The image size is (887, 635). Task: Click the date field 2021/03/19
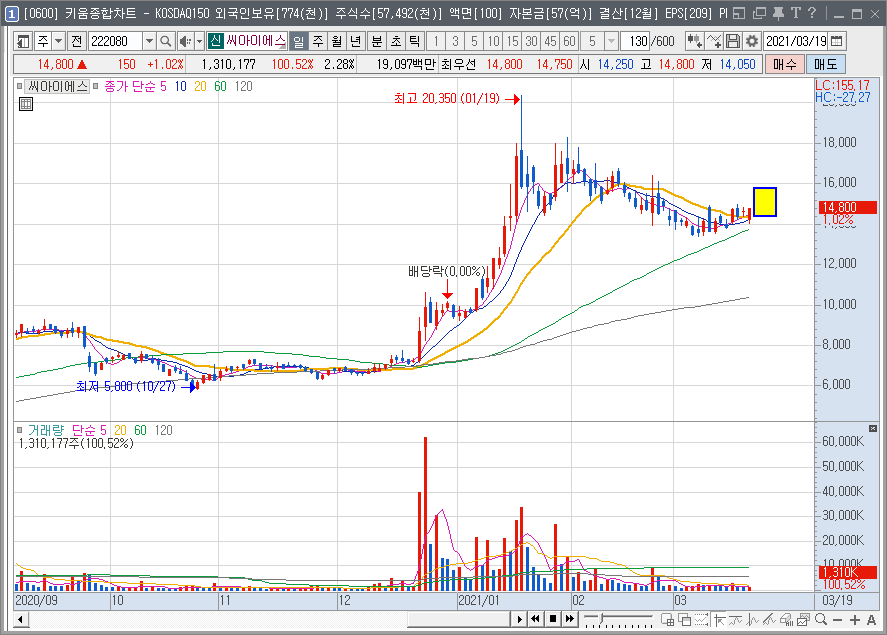[x=796, y=41]
